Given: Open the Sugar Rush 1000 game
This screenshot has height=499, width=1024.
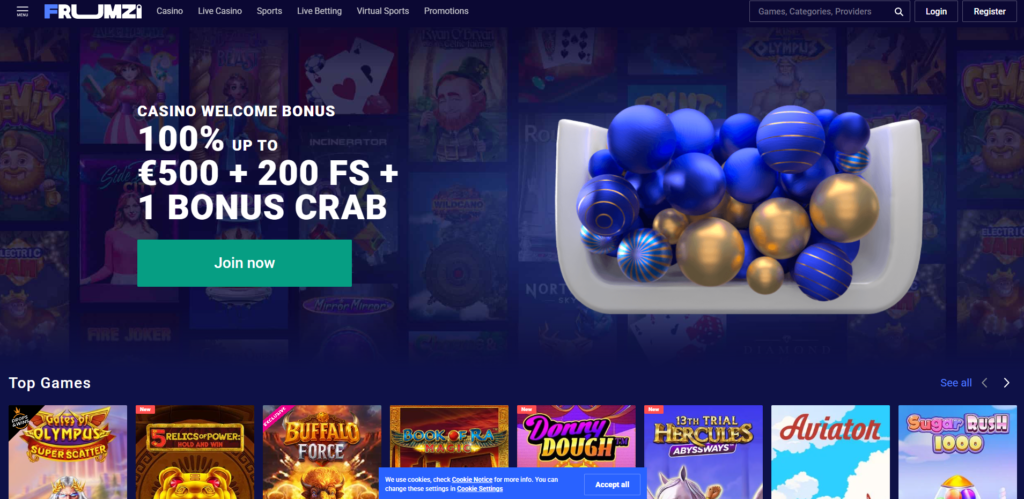Looking at the screenshot, I should coord(957,452).
